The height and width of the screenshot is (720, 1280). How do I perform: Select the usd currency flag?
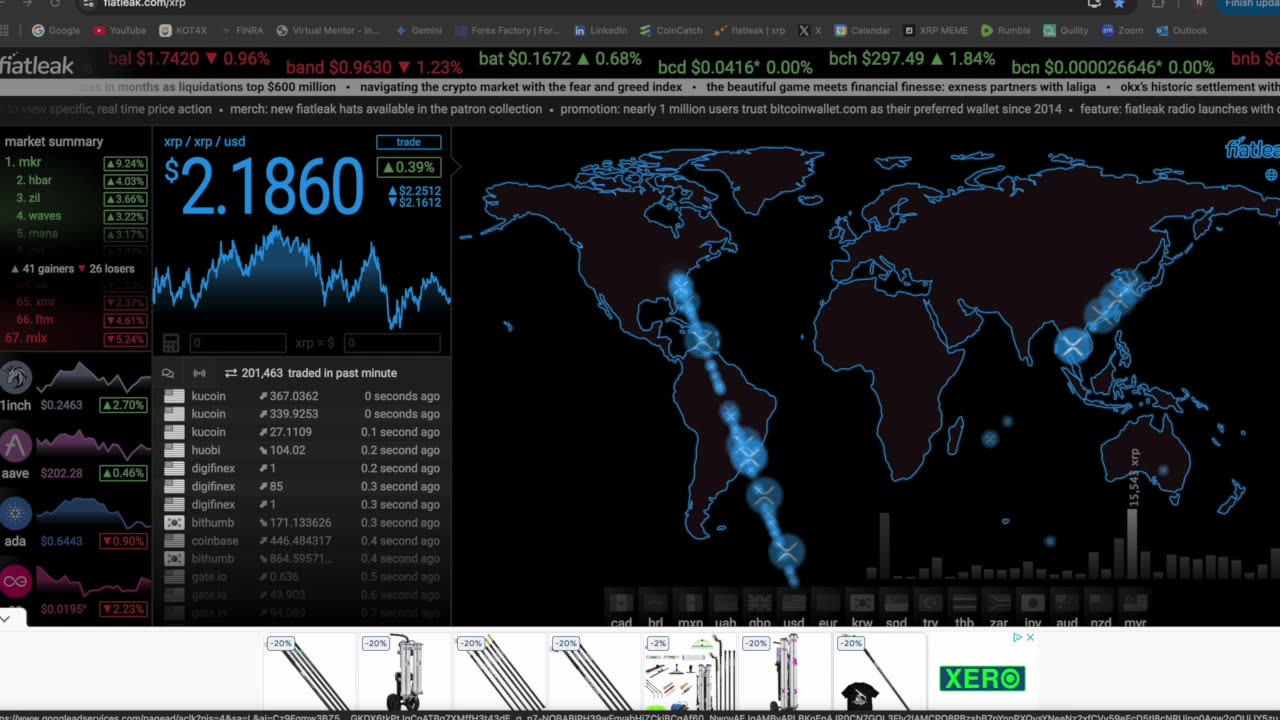pyautogui.click(x=793, y=603)
